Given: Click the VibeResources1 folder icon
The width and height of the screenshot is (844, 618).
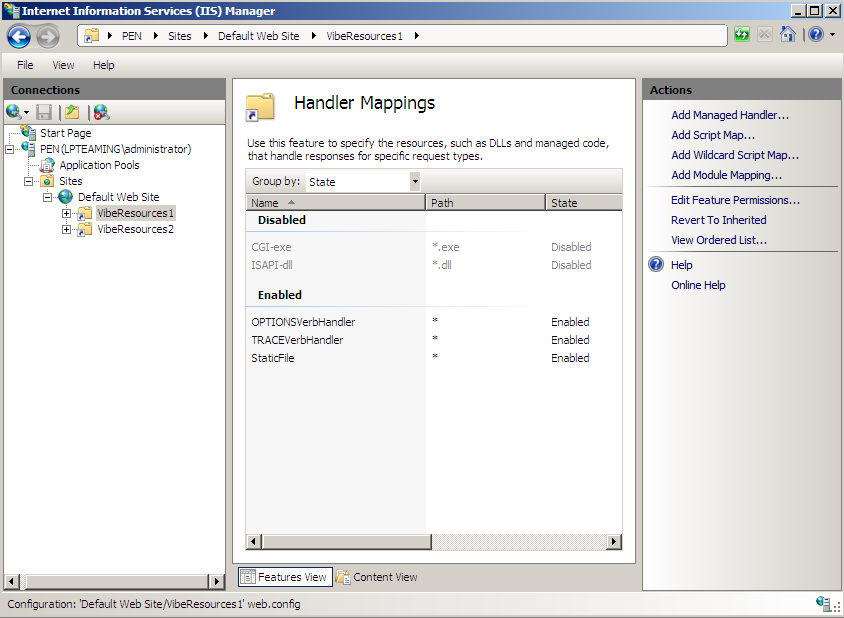Looking at the screenshot, I should coord(85,214).
